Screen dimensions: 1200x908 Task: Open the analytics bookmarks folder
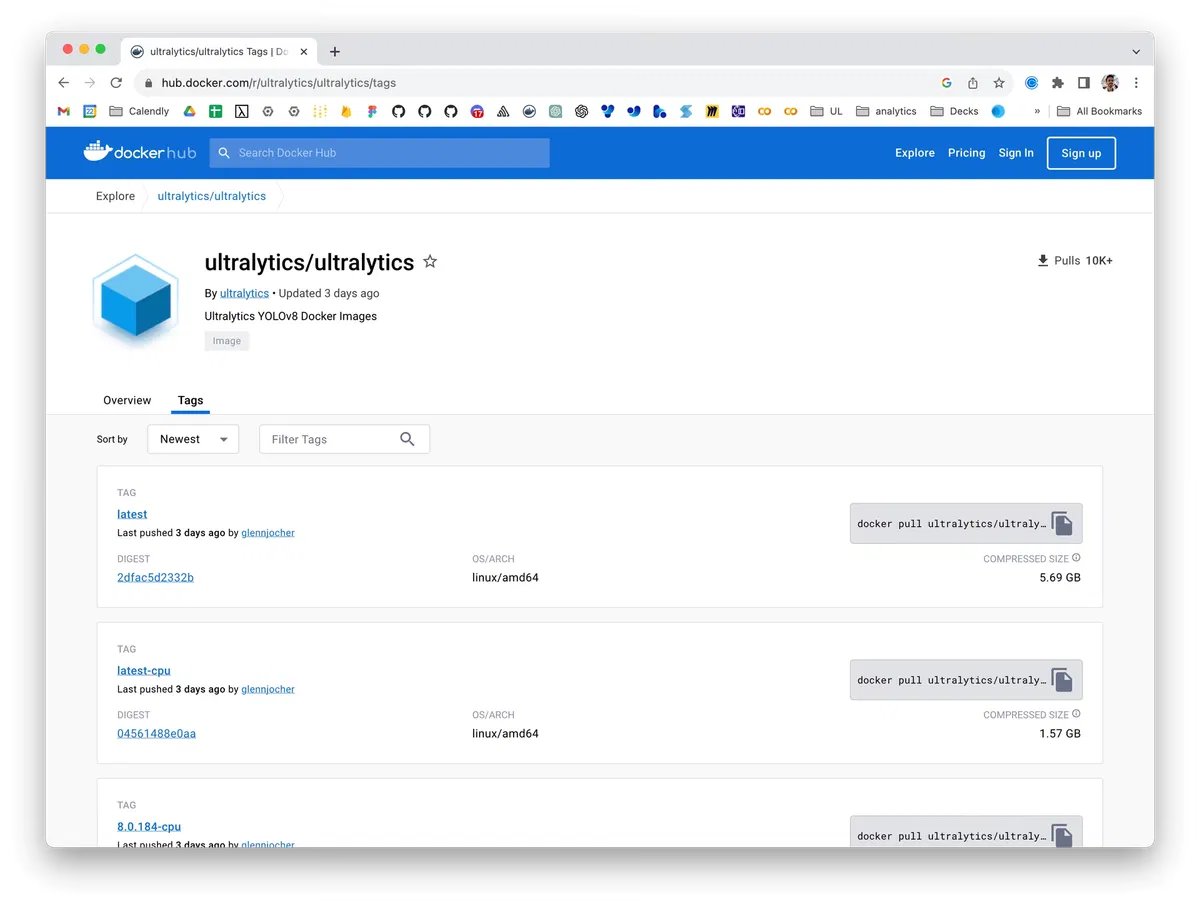[x=887, y=111]
